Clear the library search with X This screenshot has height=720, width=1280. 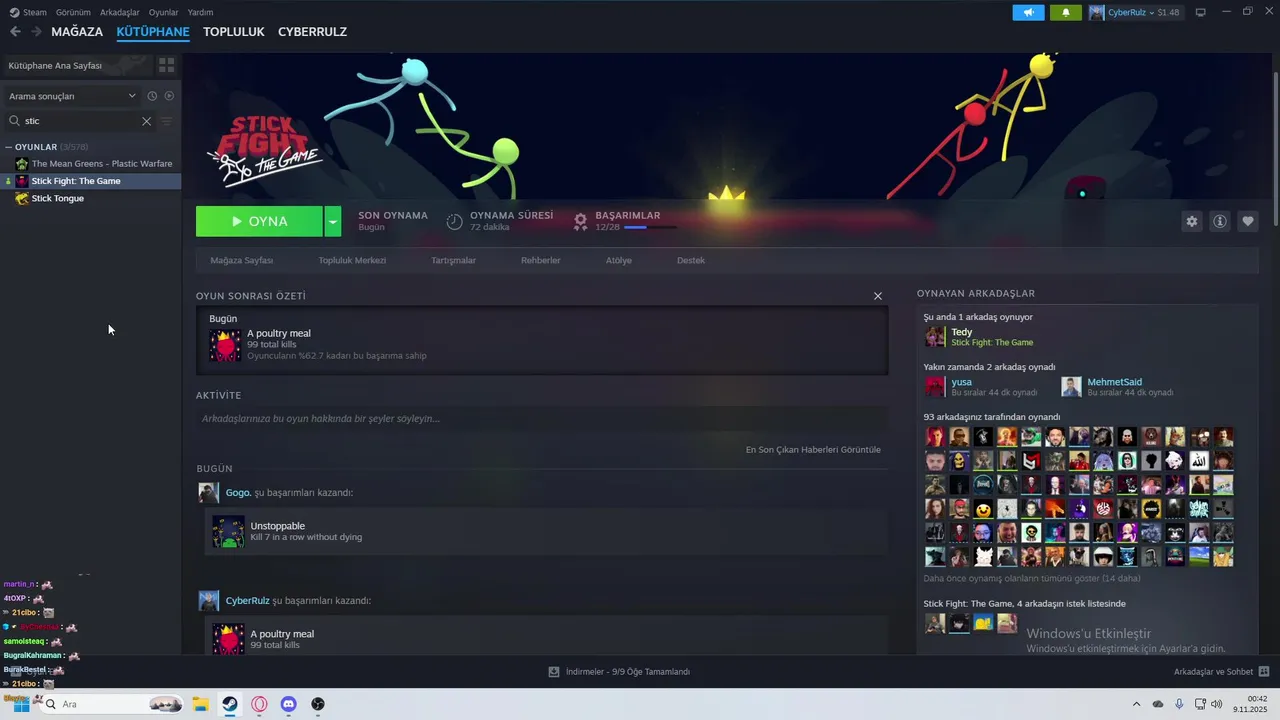tap(146, 121)
